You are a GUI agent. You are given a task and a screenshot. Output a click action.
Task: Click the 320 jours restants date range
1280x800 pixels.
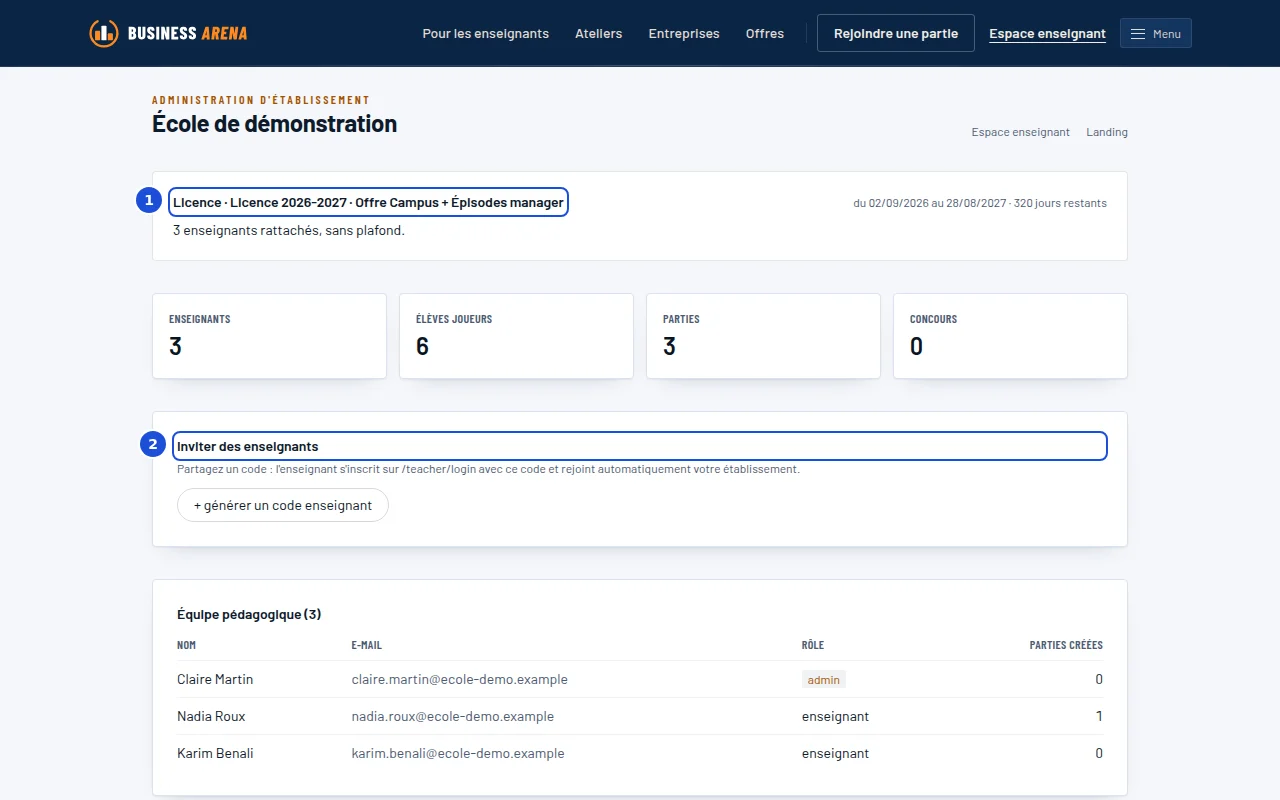click(980, 203)
